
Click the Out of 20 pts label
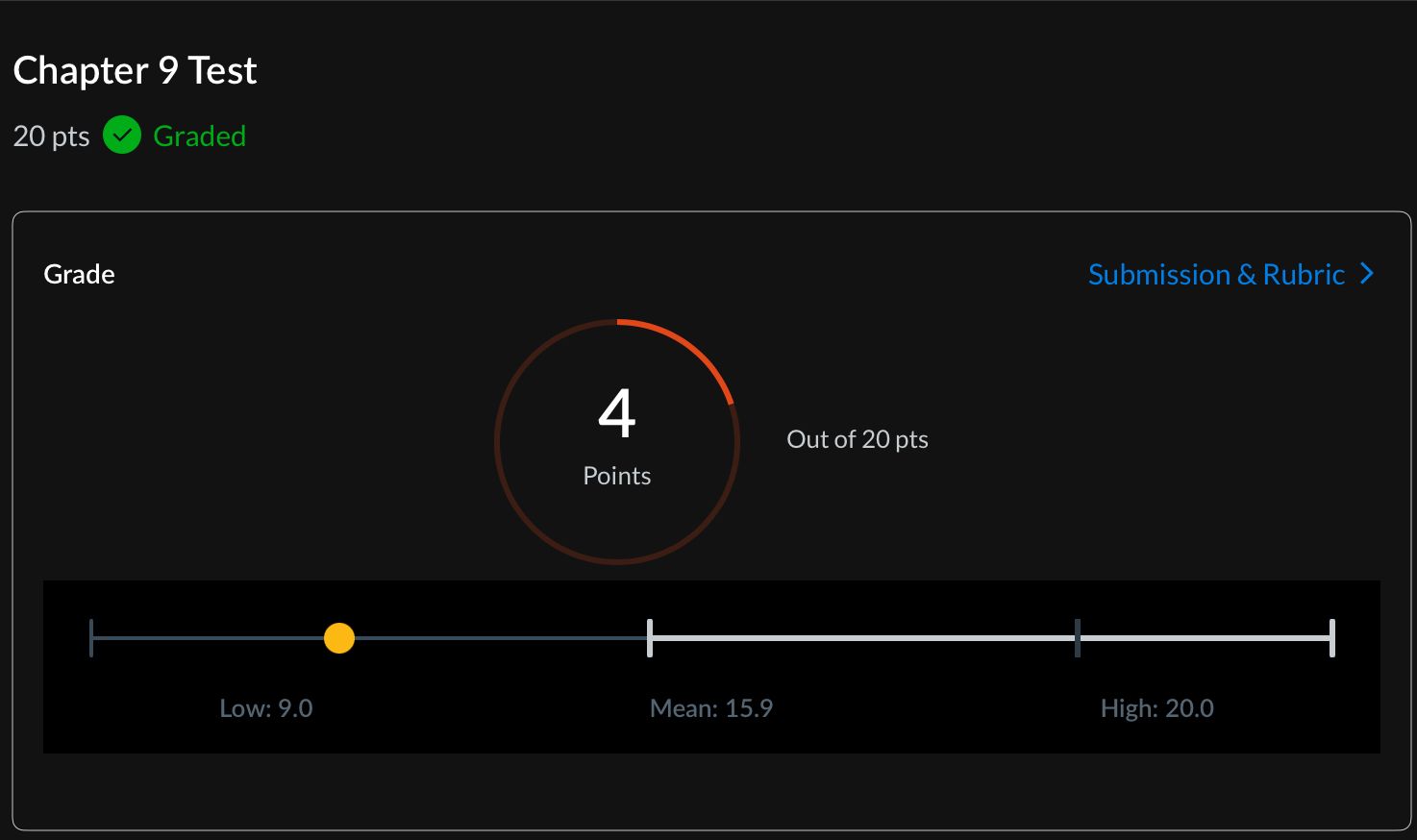(x=857, y=439)
